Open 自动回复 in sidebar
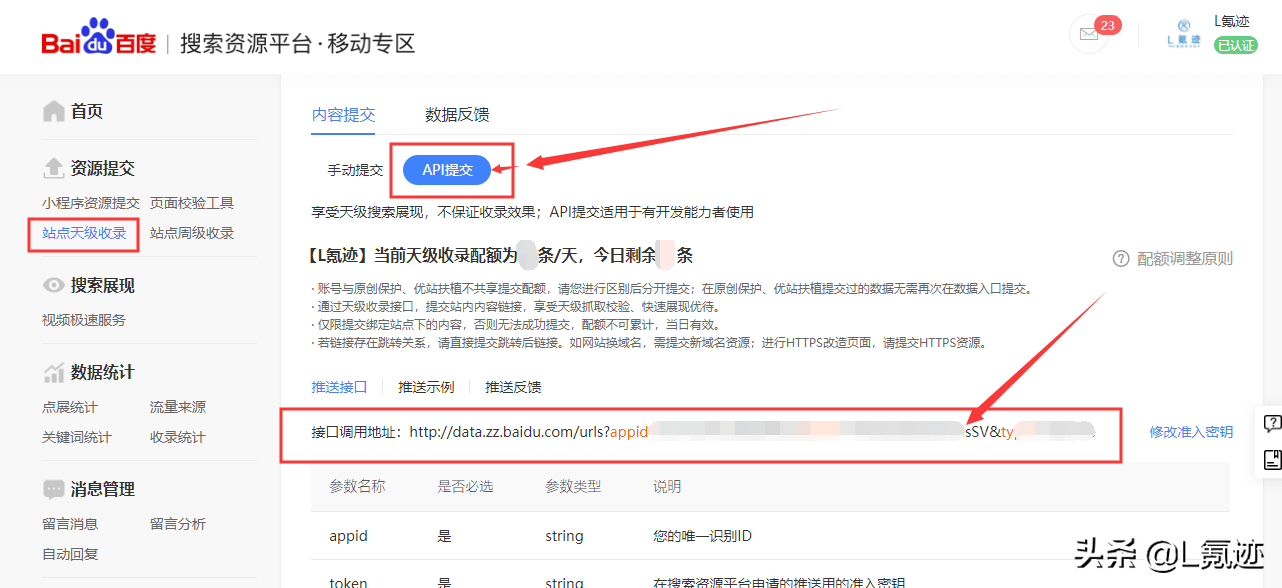Viewport: 1282px width, 588px height. [70, 554]
